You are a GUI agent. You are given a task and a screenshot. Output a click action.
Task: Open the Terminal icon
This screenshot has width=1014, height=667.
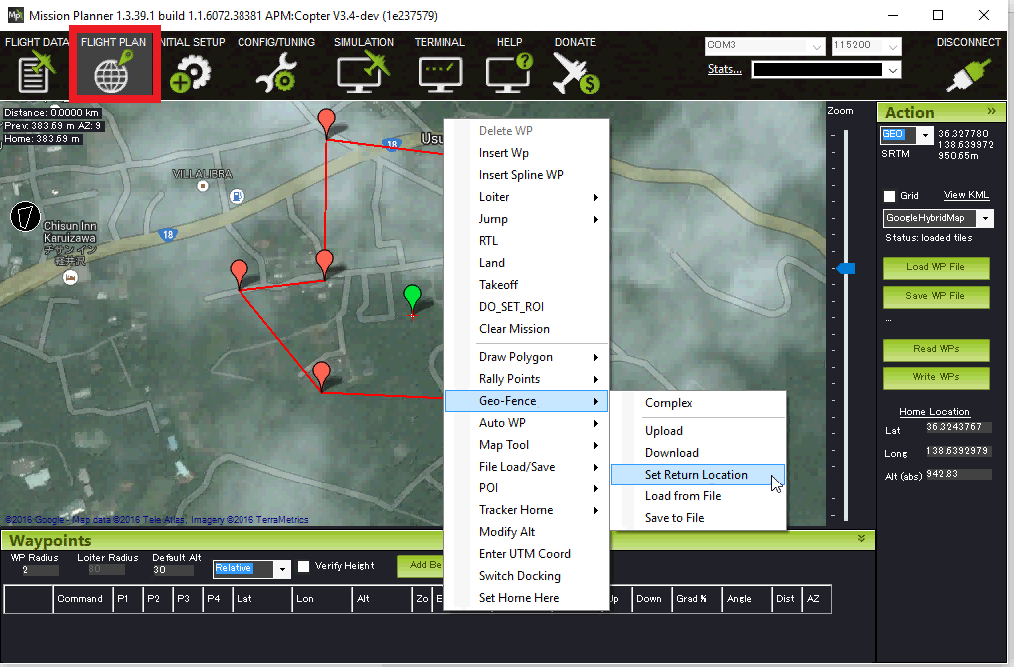[x=440, y=74]
